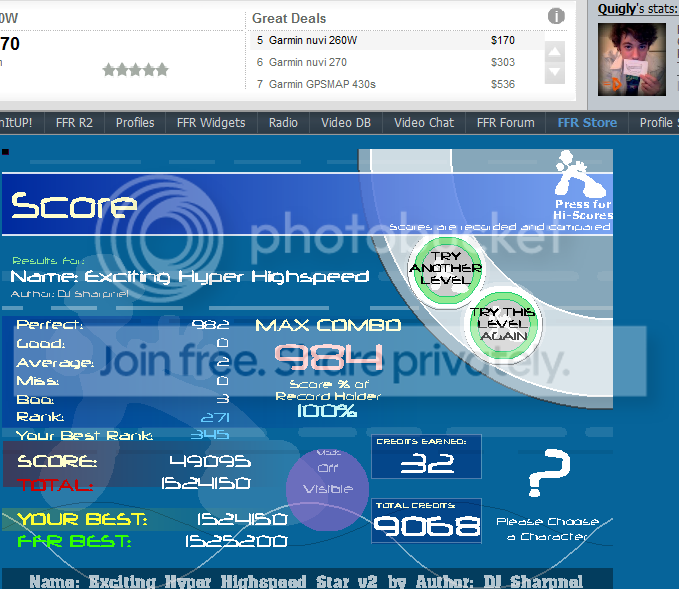
Task: Visit the FFR Forum link
Action: (505, 123)
